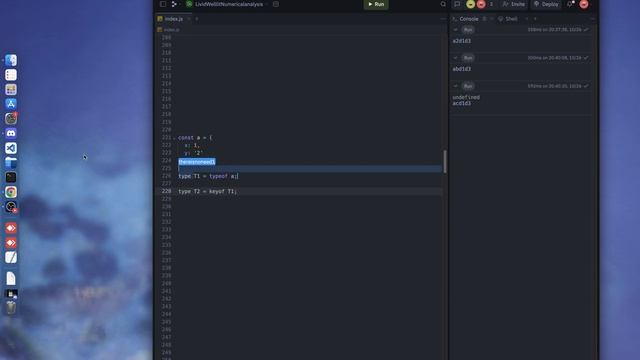Toggle the sidebar panel icon in header
Viewport: 640px width, 360px height.
pos(163,4)
